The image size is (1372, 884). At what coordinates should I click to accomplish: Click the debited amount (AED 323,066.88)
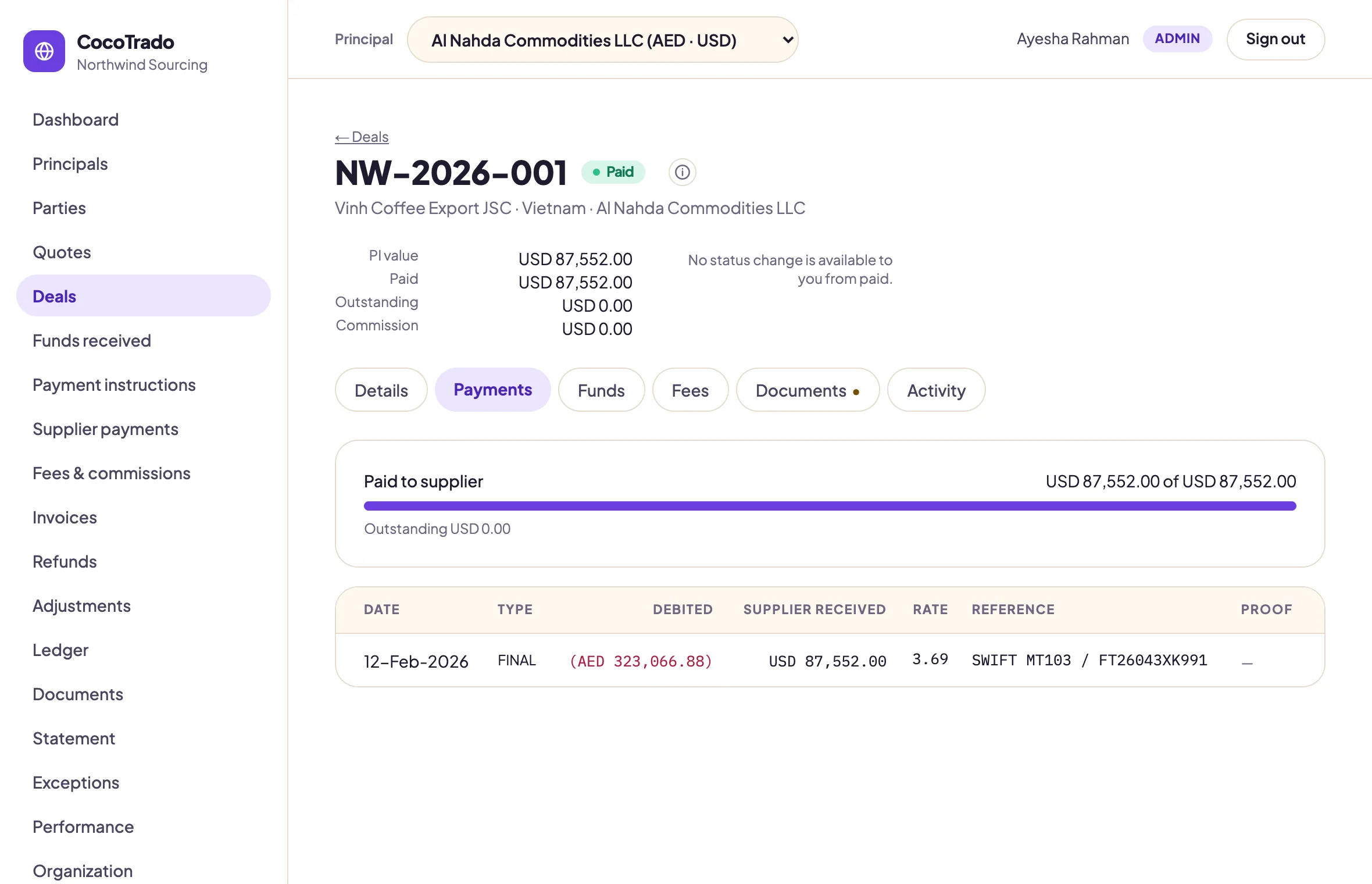[641, 661]
